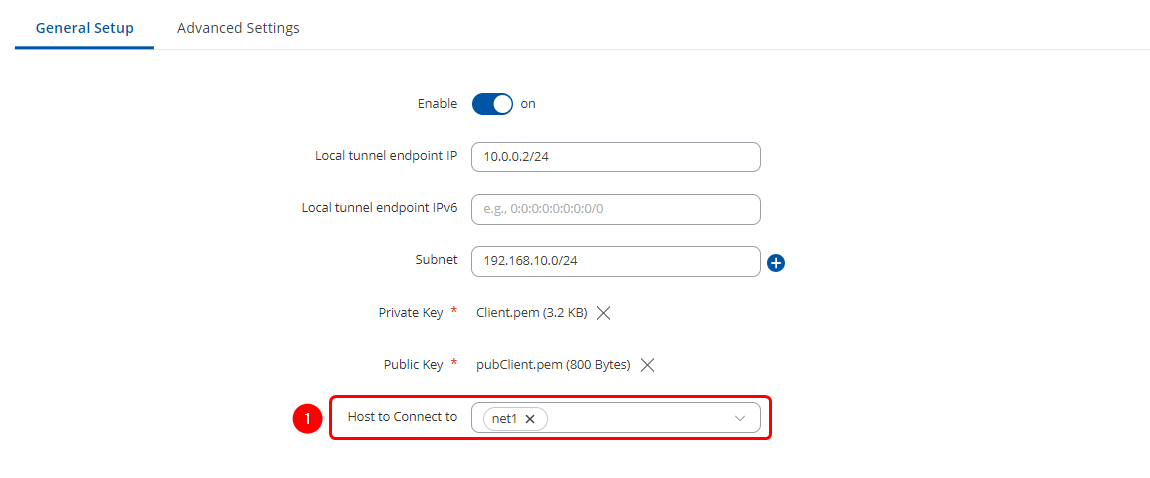This screenshot has height=478, width=1150.
Task: Expand the Host to Connect to chevron
Action: click(x=740, y=419)
